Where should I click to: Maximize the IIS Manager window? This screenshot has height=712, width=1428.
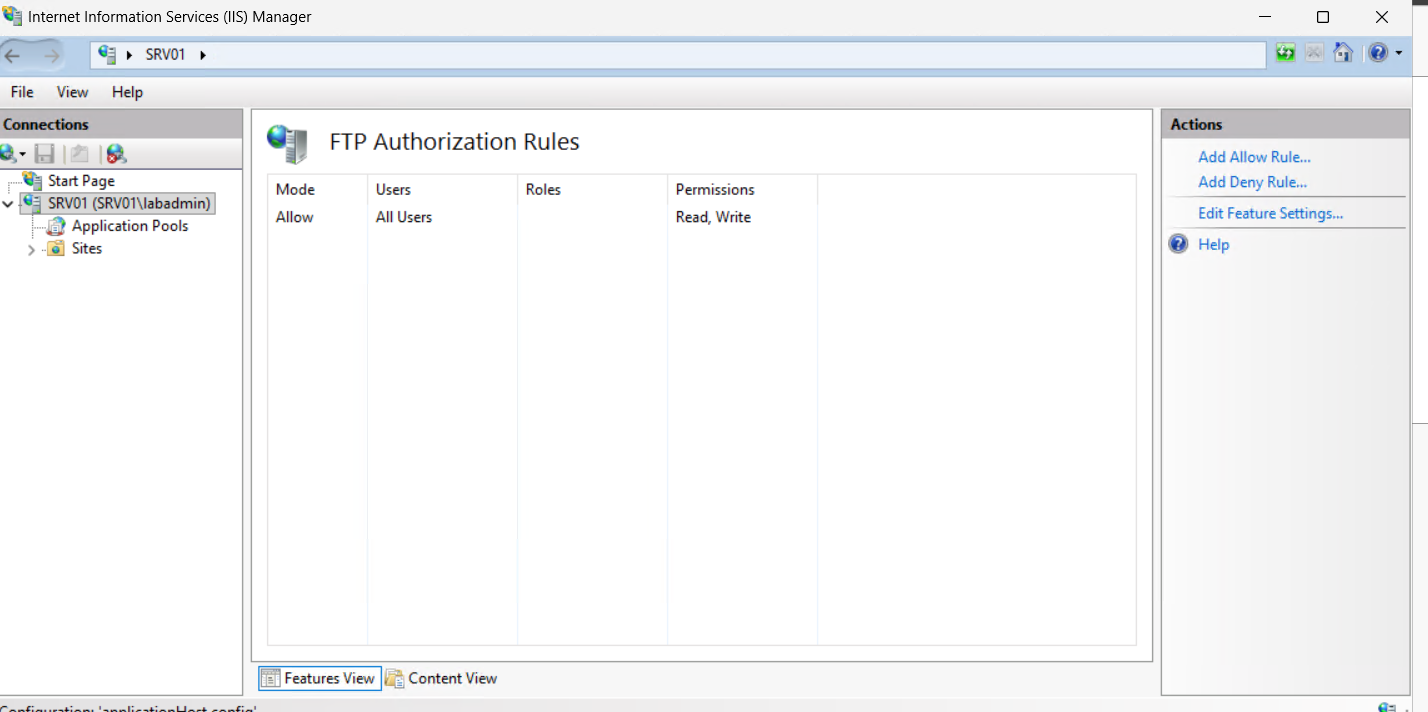1323,17
